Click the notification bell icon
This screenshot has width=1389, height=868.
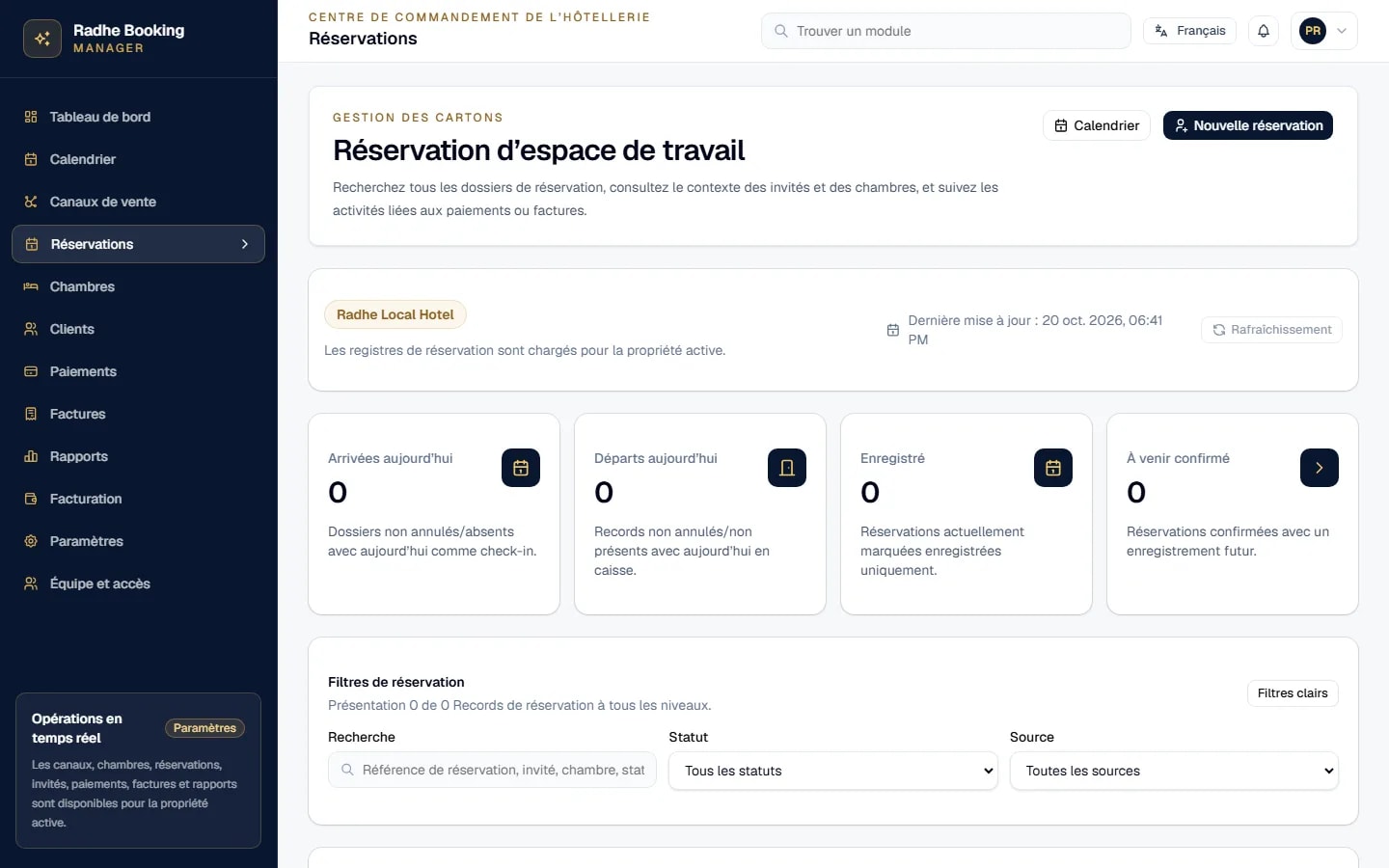click(x=1264, y=31)
